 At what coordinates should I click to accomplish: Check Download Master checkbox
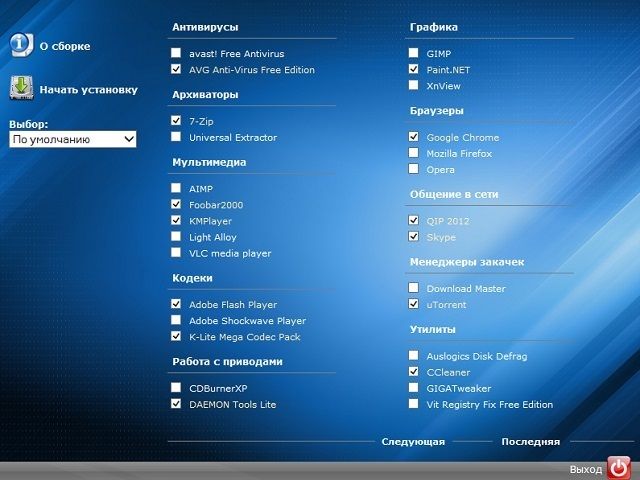[x=413, y=288]
